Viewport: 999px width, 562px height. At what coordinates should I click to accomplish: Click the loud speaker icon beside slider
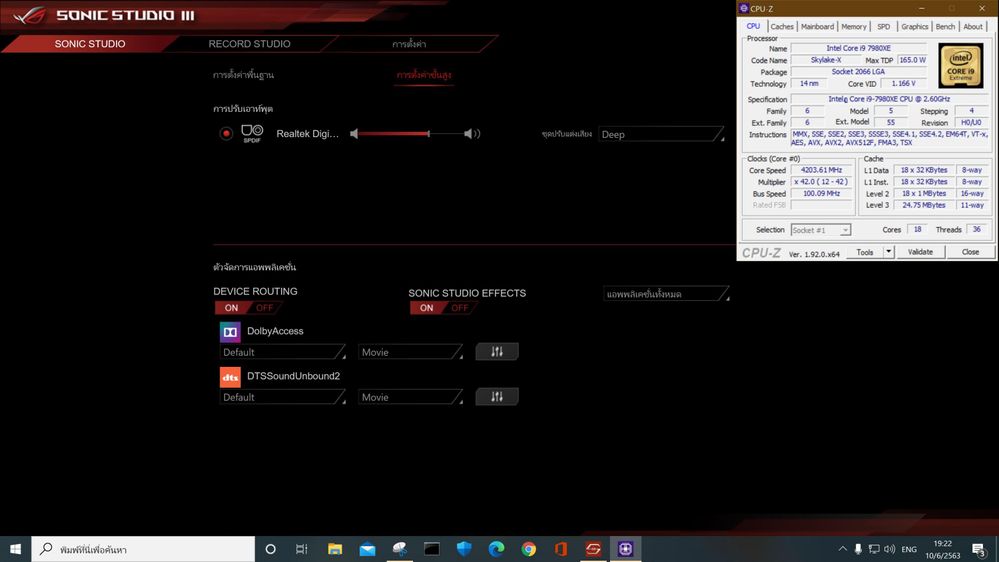click(472, 134)
